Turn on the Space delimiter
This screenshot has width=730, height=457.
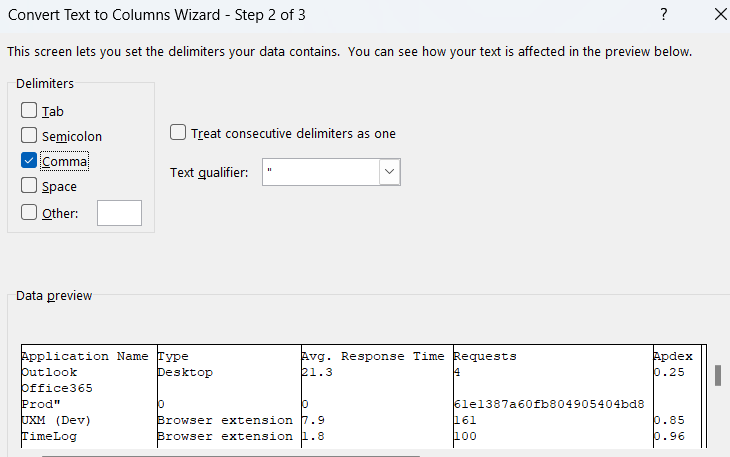(x=29, y=186)
